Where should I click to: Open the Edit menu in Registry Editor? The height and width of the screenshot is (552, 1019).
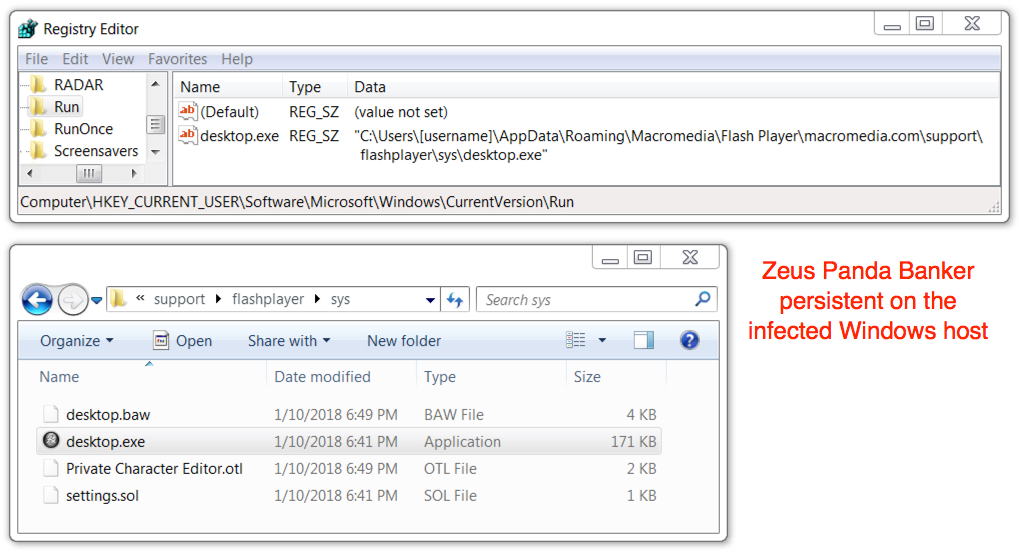coord(75,59)
